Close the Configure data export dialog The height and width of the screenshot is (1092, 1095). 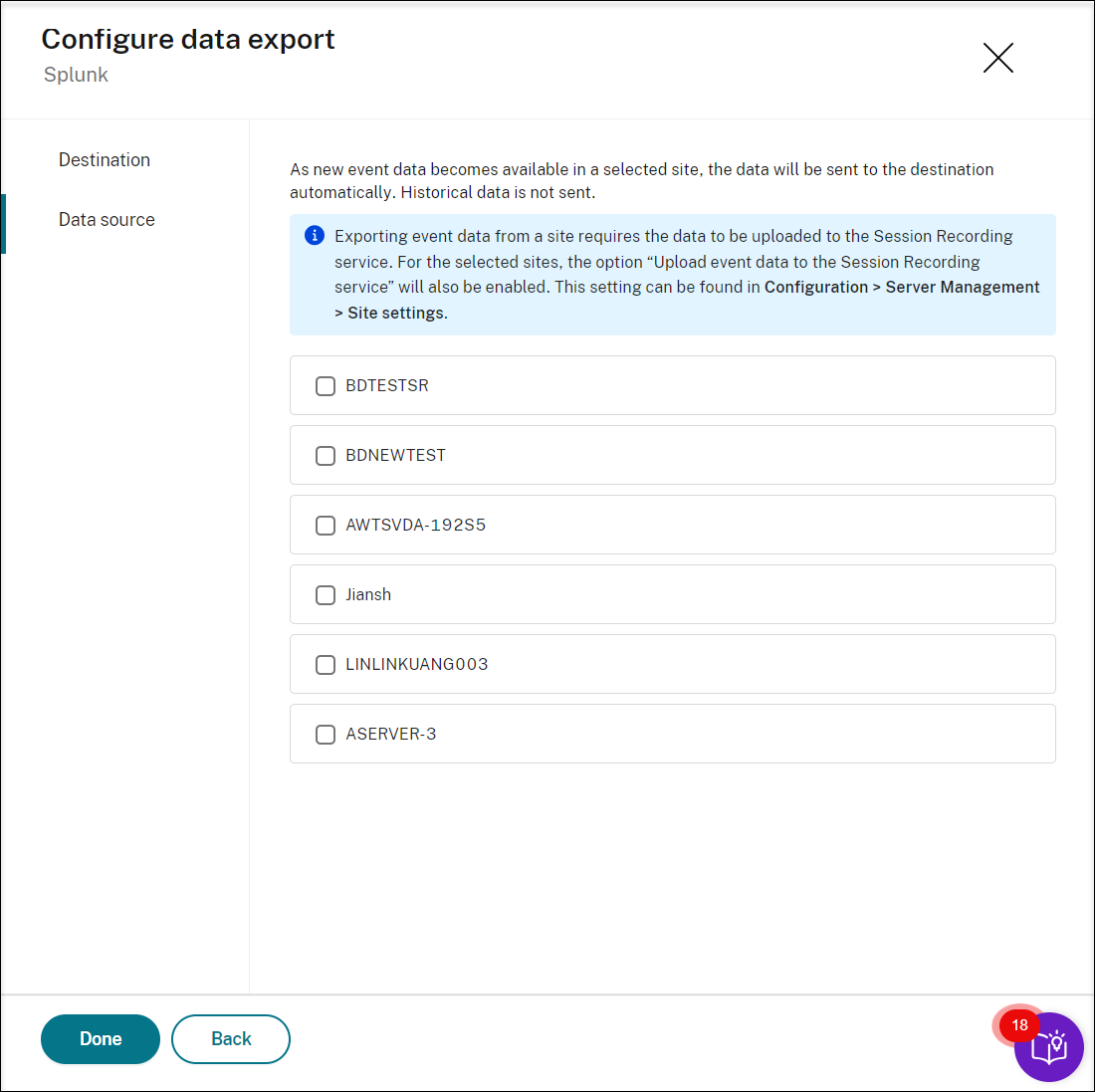tap(997, 58)
